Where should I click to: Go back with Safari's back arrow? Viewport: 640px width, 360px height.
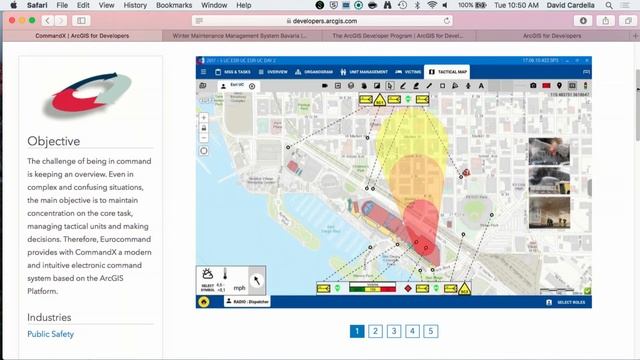point(48,20)
